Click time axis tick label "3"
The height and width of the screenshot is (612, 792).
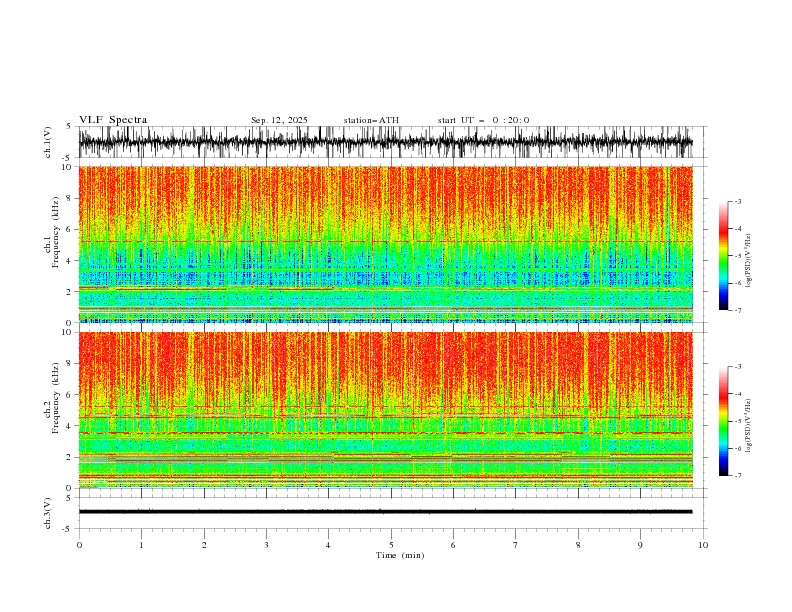(x=266, y=545)
